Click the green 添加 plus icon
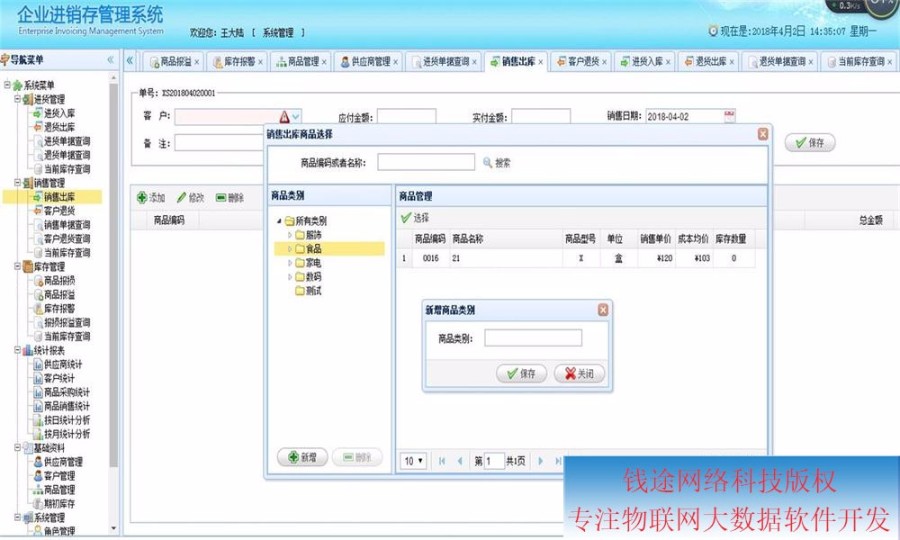 click(x=142, y=197)
